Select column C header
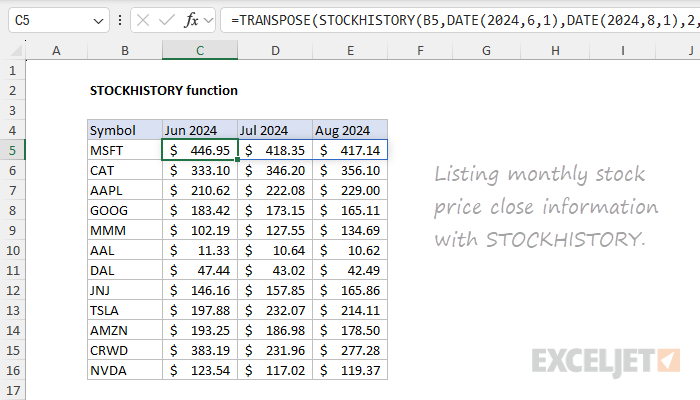Image resolution: width=700 pixels, height=400 pixels. (200, 50)
